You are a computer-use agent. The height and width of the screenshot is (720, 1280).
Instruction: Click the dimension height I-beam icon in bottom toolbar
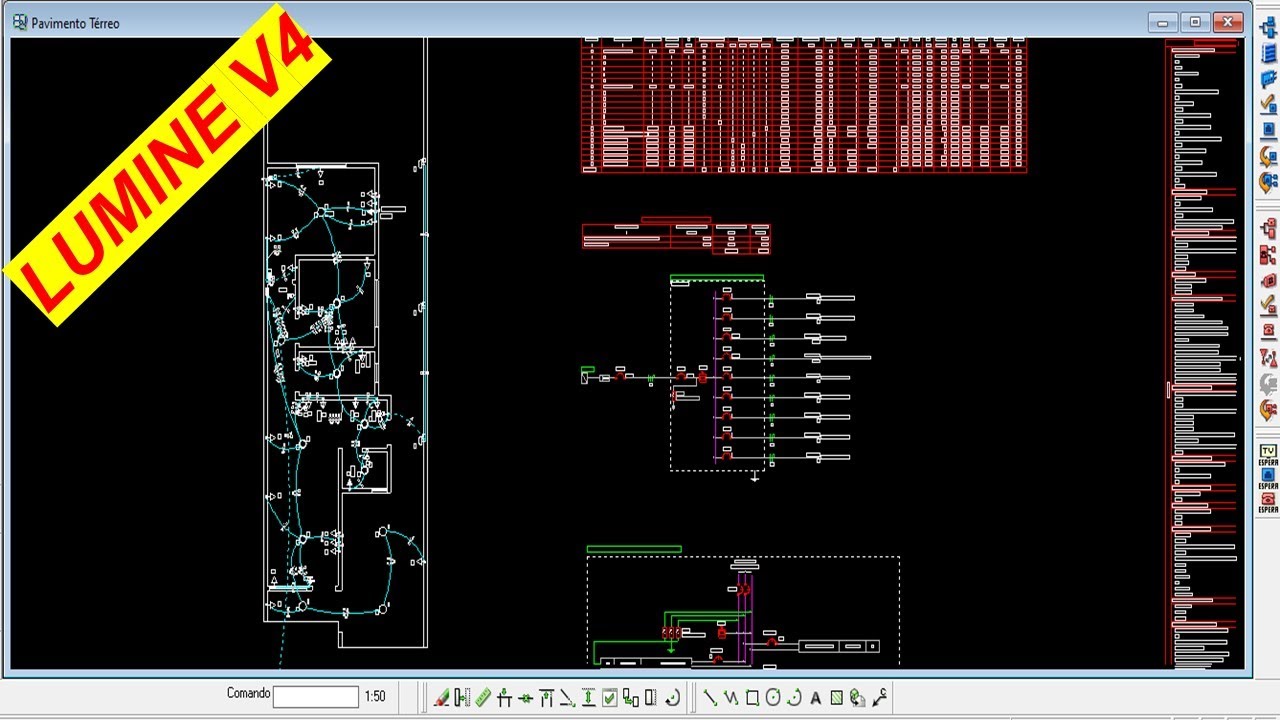click(x=588, y=697)
